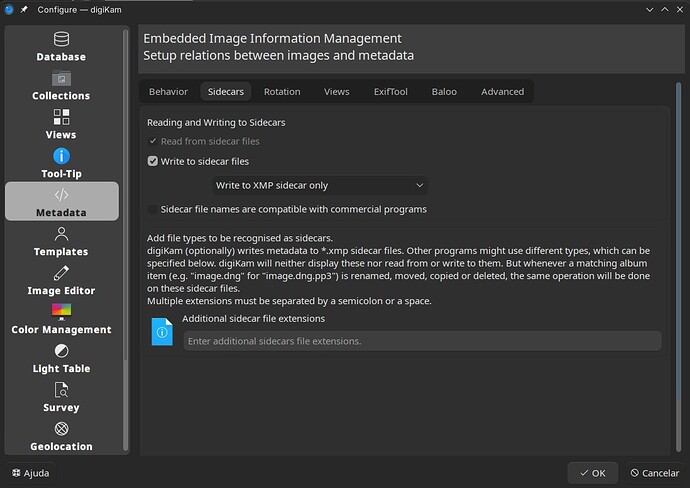Switch to the ExifTool tab

click(x=391, y=92)
